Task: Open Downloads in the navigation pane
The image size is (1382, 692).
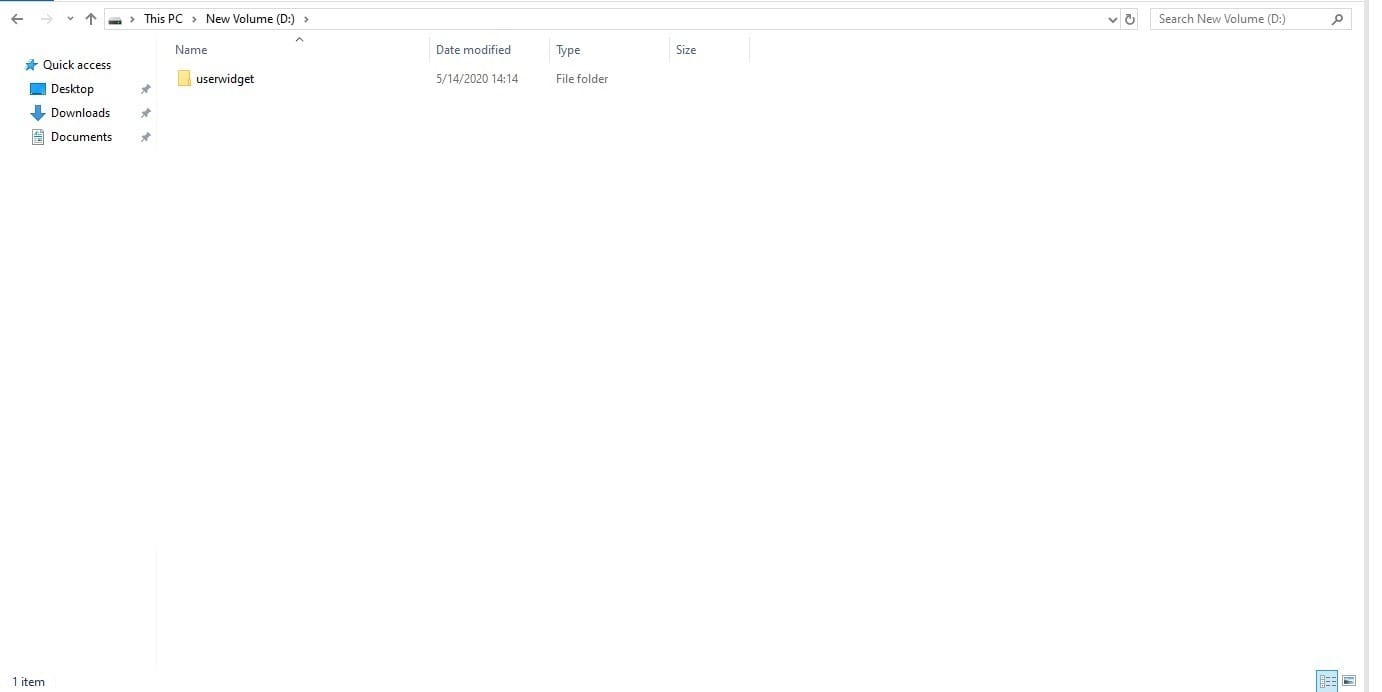Action: [80, 113]
